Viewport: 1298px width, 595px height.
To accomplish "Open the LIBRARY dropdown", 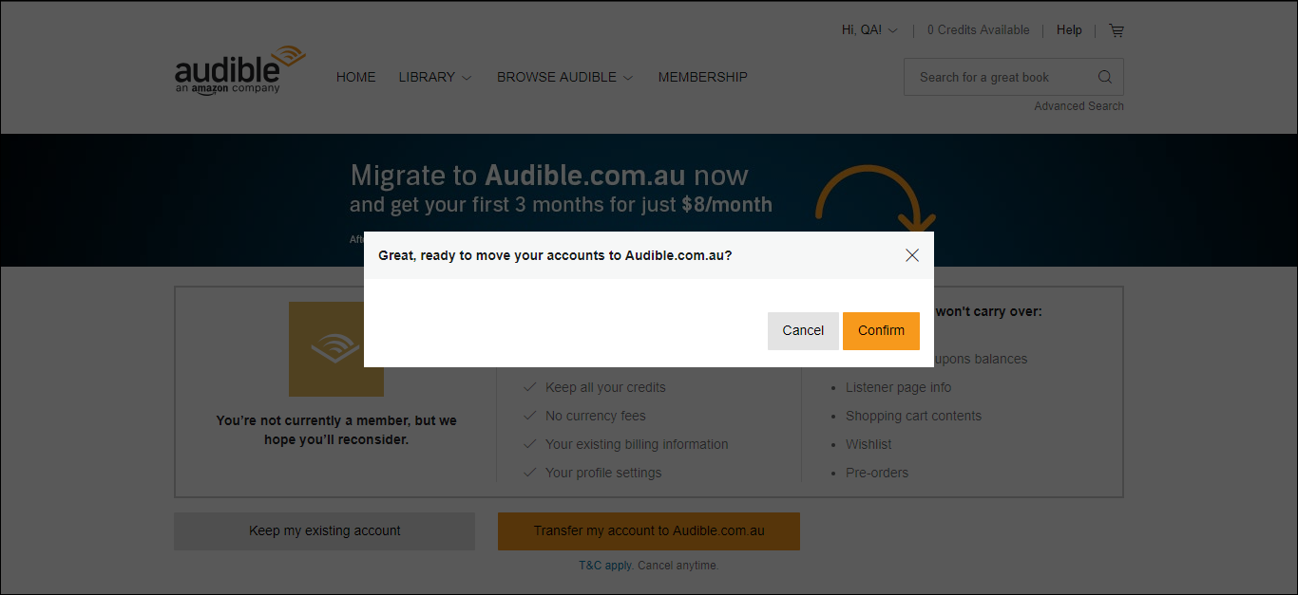I will coord(434,76).
